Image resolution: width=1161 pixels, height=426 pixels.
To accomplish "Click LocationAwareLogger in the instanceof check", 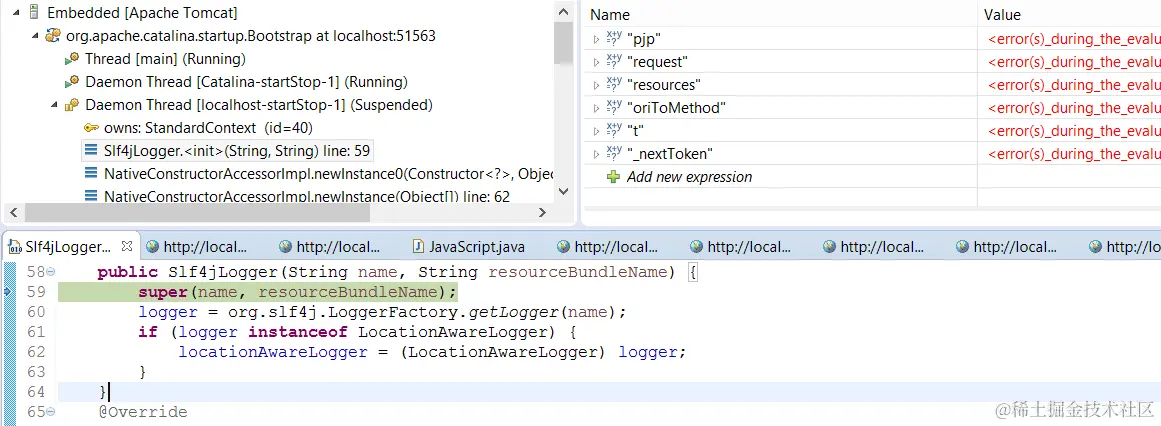I will 454,332.
